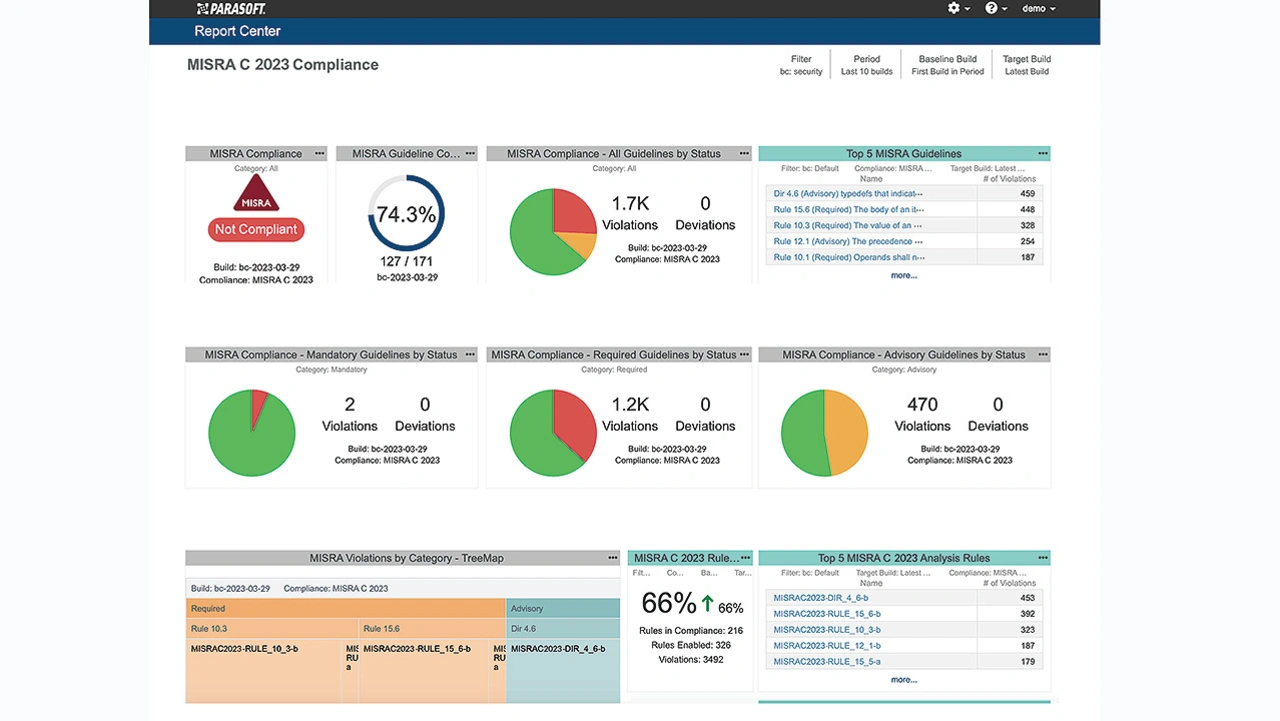Viewport: 1280px width, 721px height.
Task: Click the Report Center header tab
Action: pyautogui.click(x=237, y=31)
